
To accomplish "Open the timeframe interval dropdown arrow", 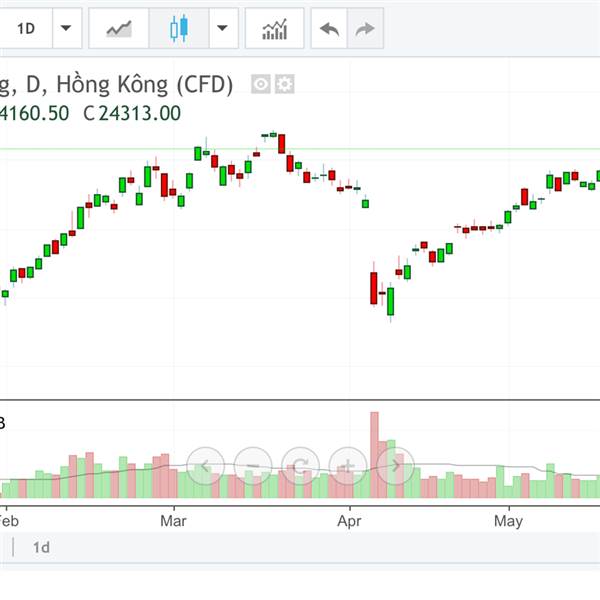I will [x=67, y=28].
